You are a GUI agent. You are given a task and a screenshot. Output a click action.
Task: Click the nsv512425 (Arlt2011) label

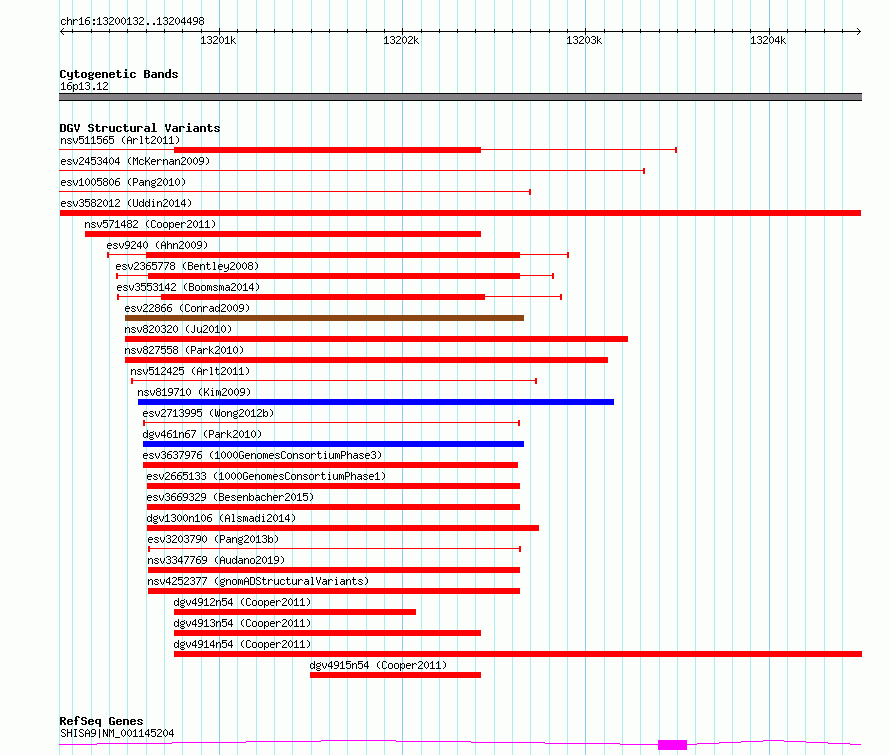190,371
